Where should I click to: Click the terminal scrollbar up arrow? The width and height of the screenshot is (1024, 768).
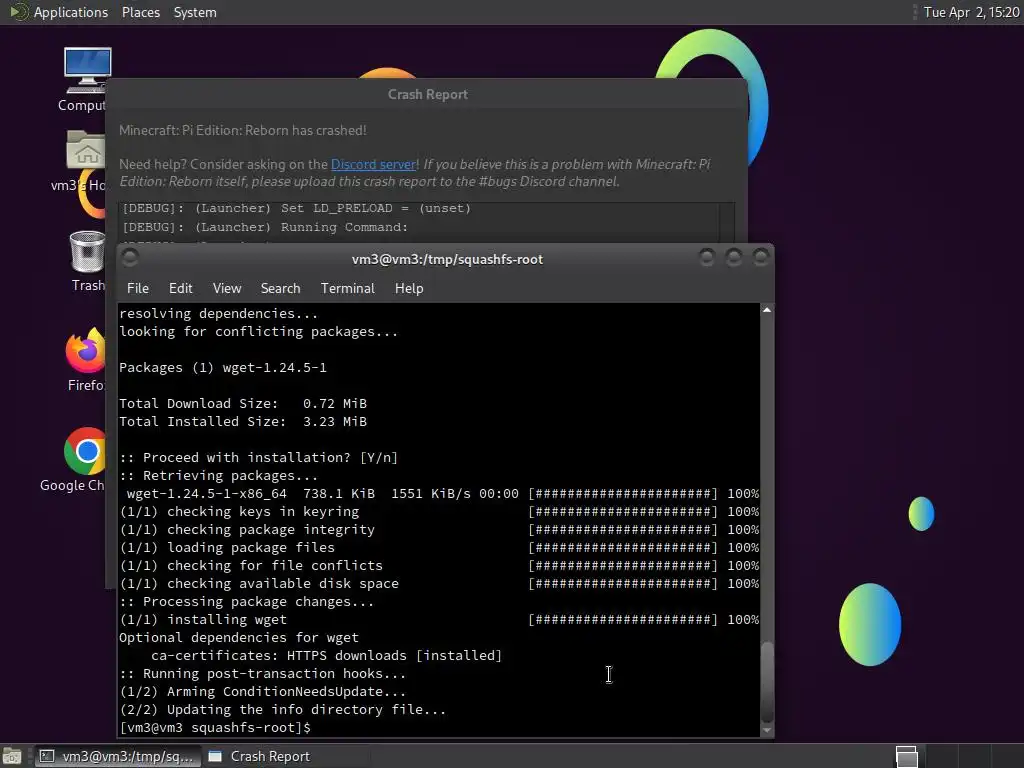(x=767, y=310)
